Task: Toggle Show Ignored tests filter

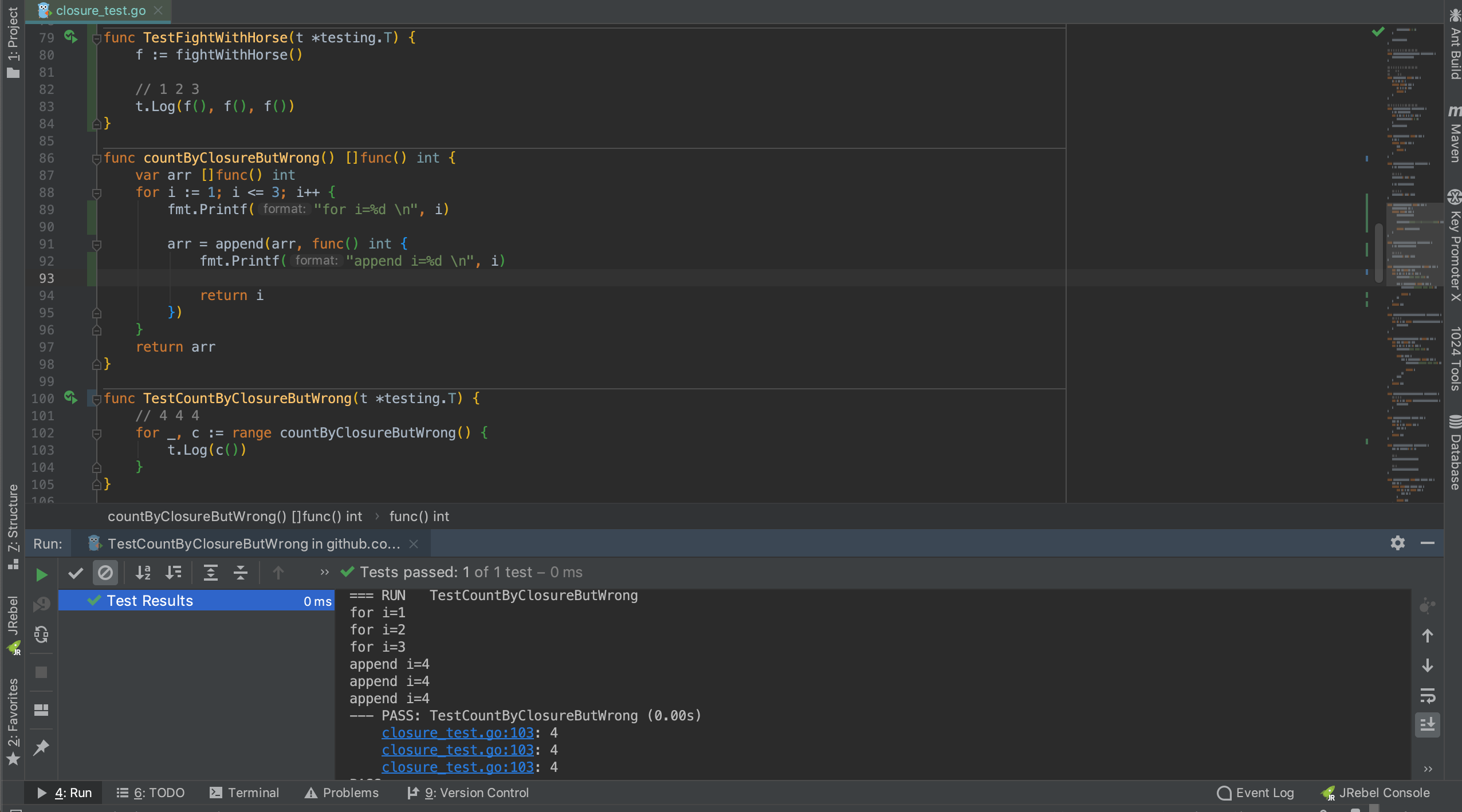Action: (105, 573)
